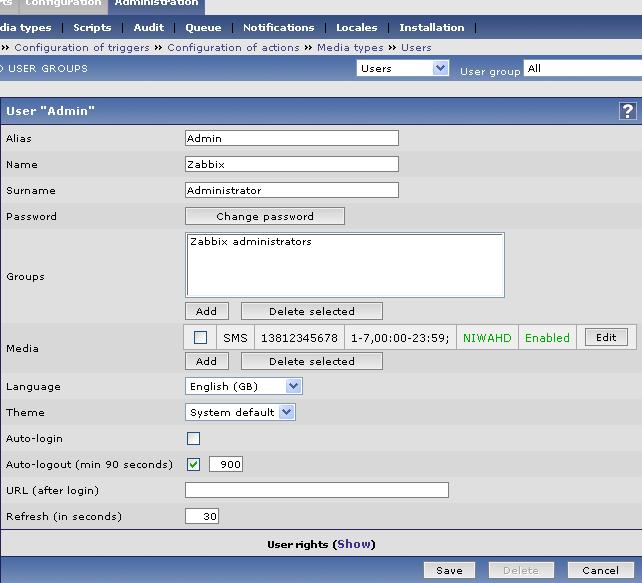The image size is (642, 583).
Task: Open the Notifications submenu item
Action: tap(279, 27)
